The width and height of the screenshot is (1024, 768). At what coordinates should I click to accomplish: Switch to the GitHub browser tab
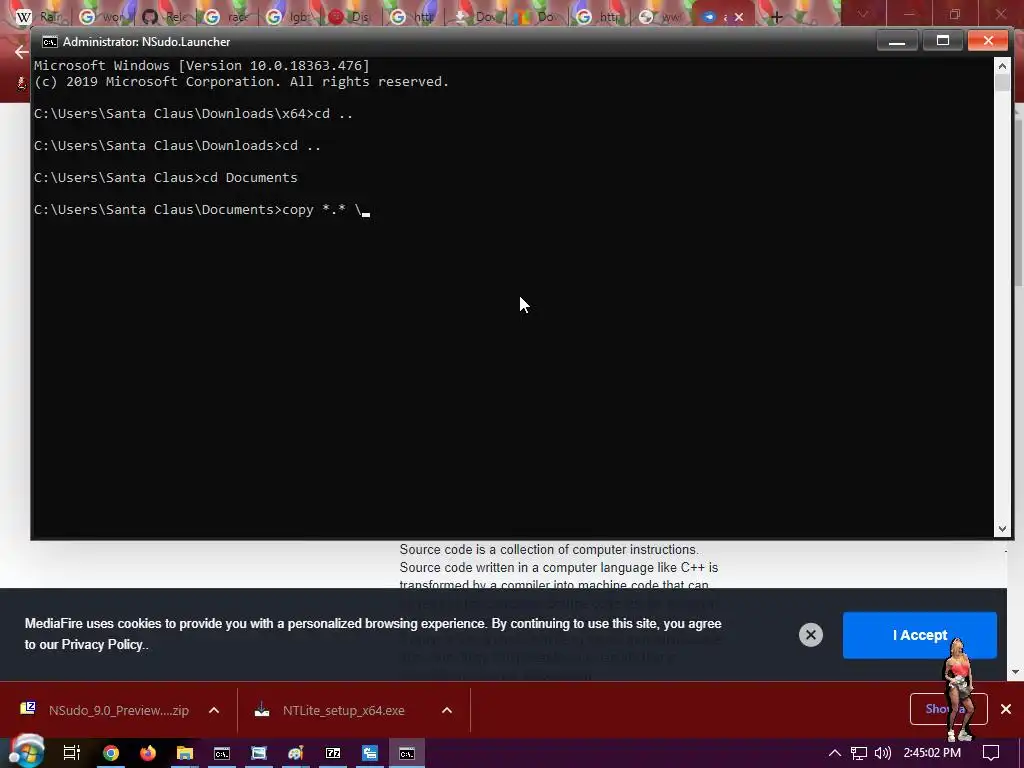pyautogui.click(x=167, y=16)
